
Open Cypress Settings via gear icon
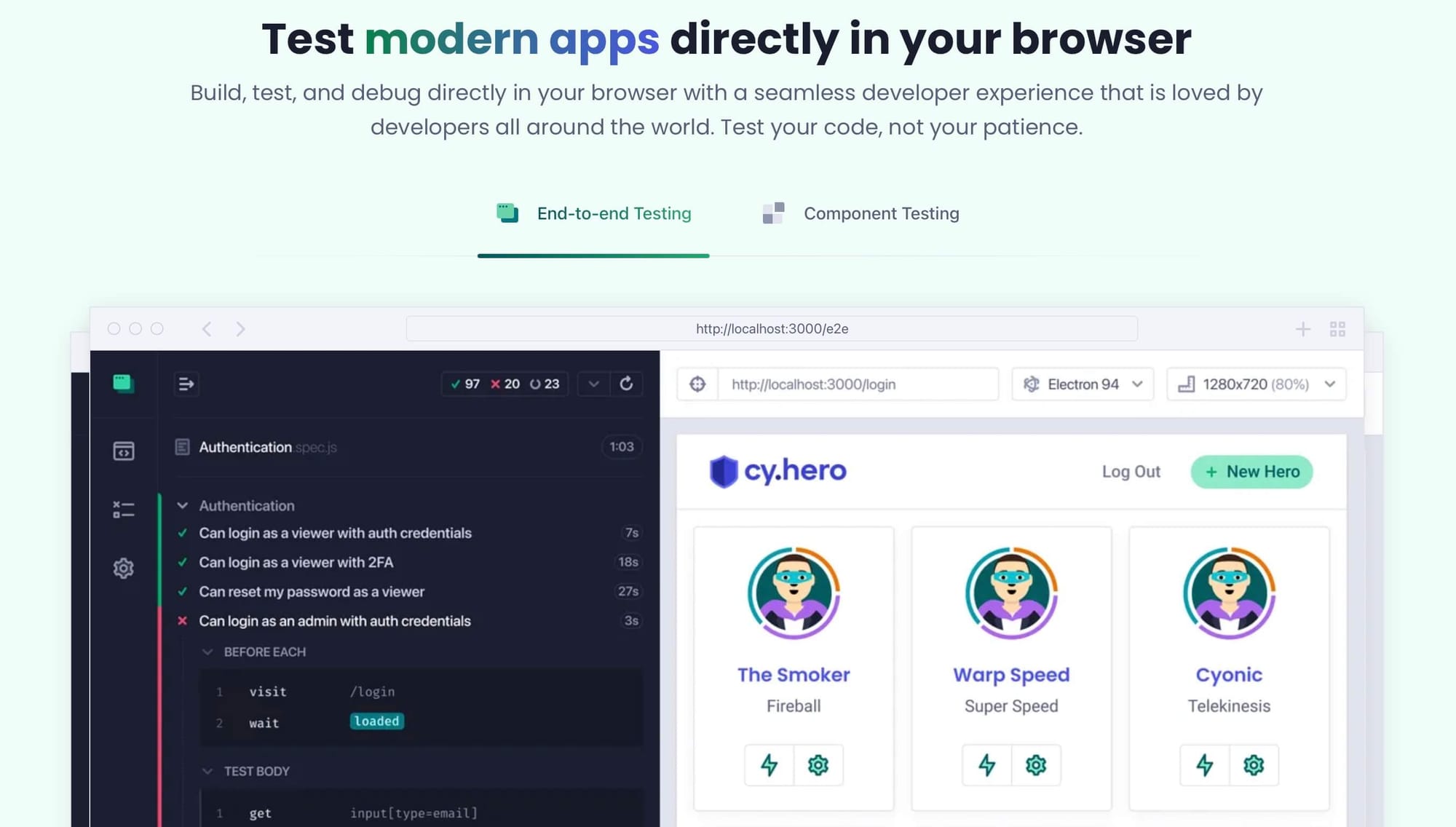(x=123, y=569)
